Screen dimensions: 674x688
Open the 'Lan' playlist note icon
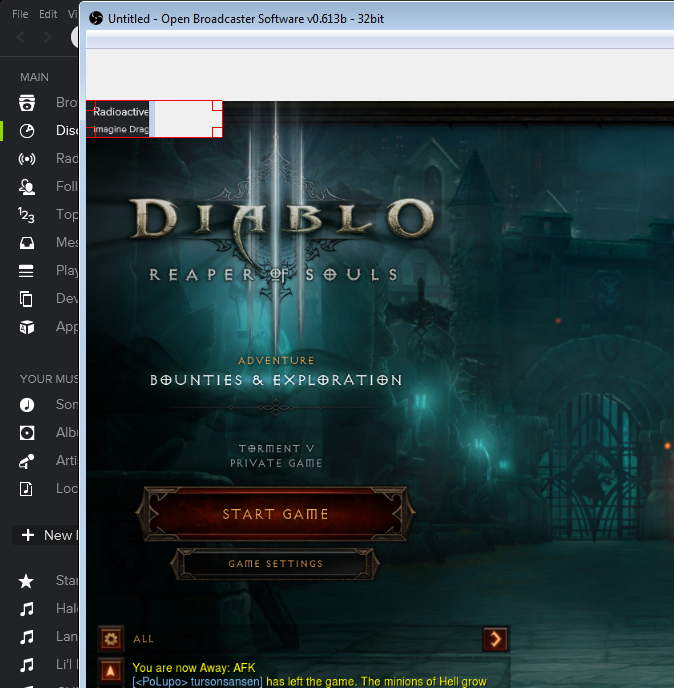pos(27,637)
